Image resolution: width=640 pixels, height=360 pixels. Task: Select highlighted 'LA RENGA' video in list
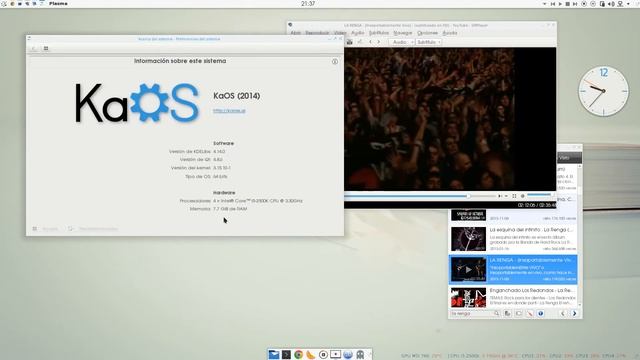[x=513, y=269]
